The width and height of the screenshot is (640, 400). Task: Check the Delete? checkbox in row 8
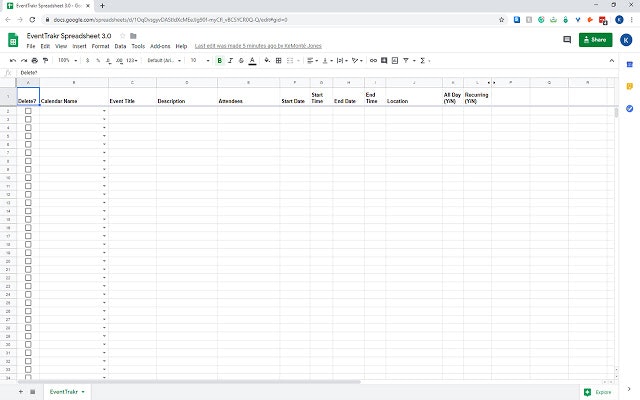click(x=28, y=161)
